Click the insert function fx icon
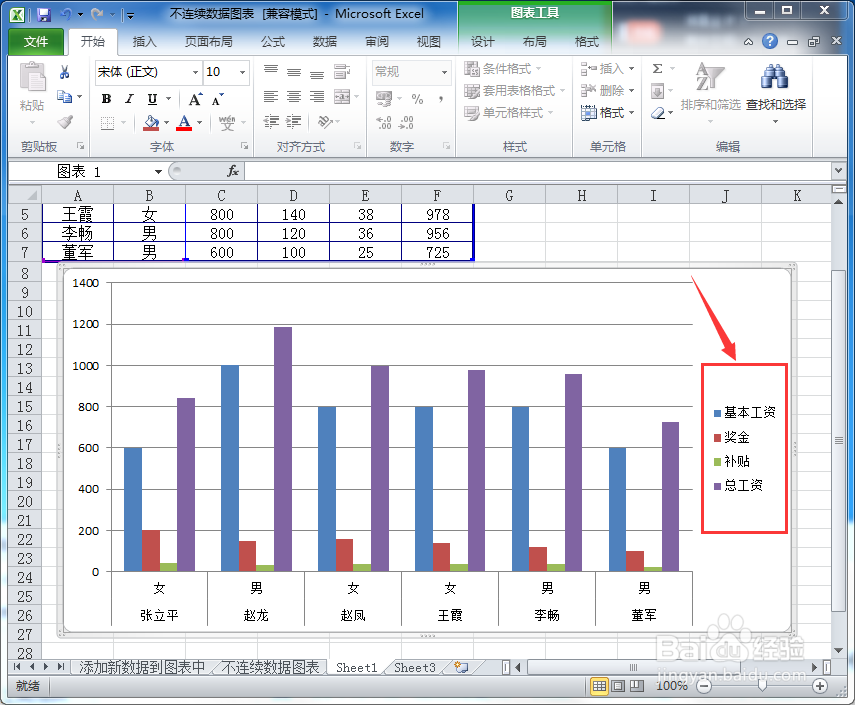Screen dimensions: 855x705 point(233,172)
